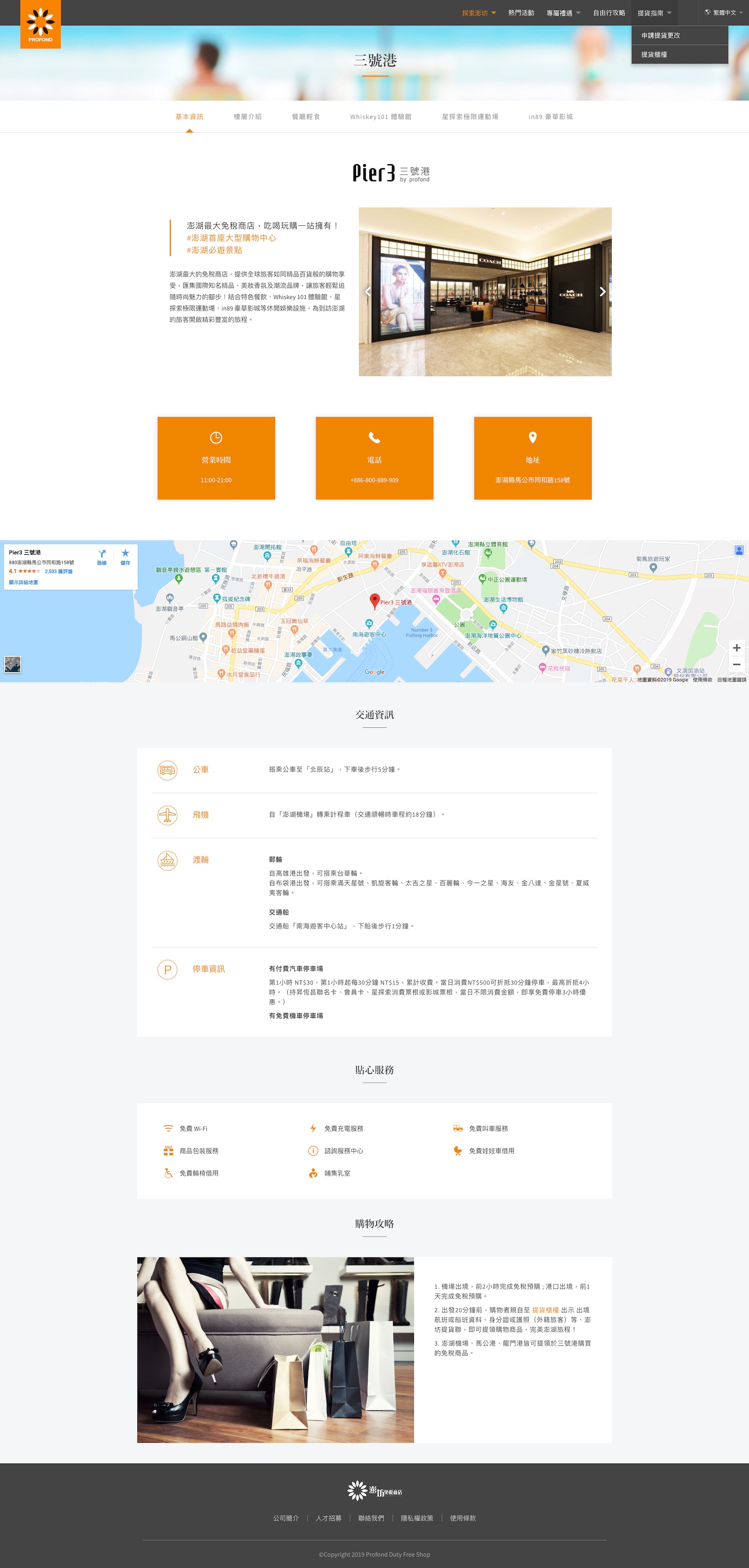Switch to the 樓層介紹 tab
The width and height of the screenshot is (749, 1568).
point(247,117)
